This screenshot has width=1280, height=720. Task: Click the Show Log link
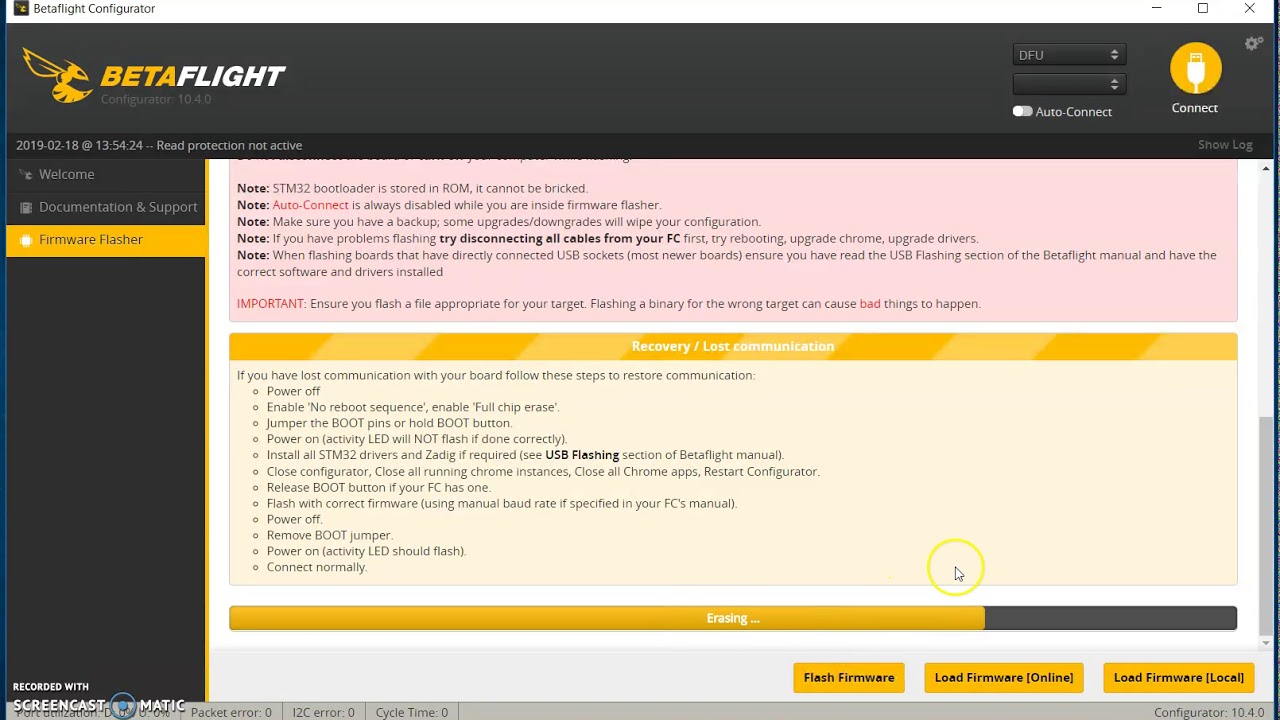pyautogui.click(x=1225, y=145)
